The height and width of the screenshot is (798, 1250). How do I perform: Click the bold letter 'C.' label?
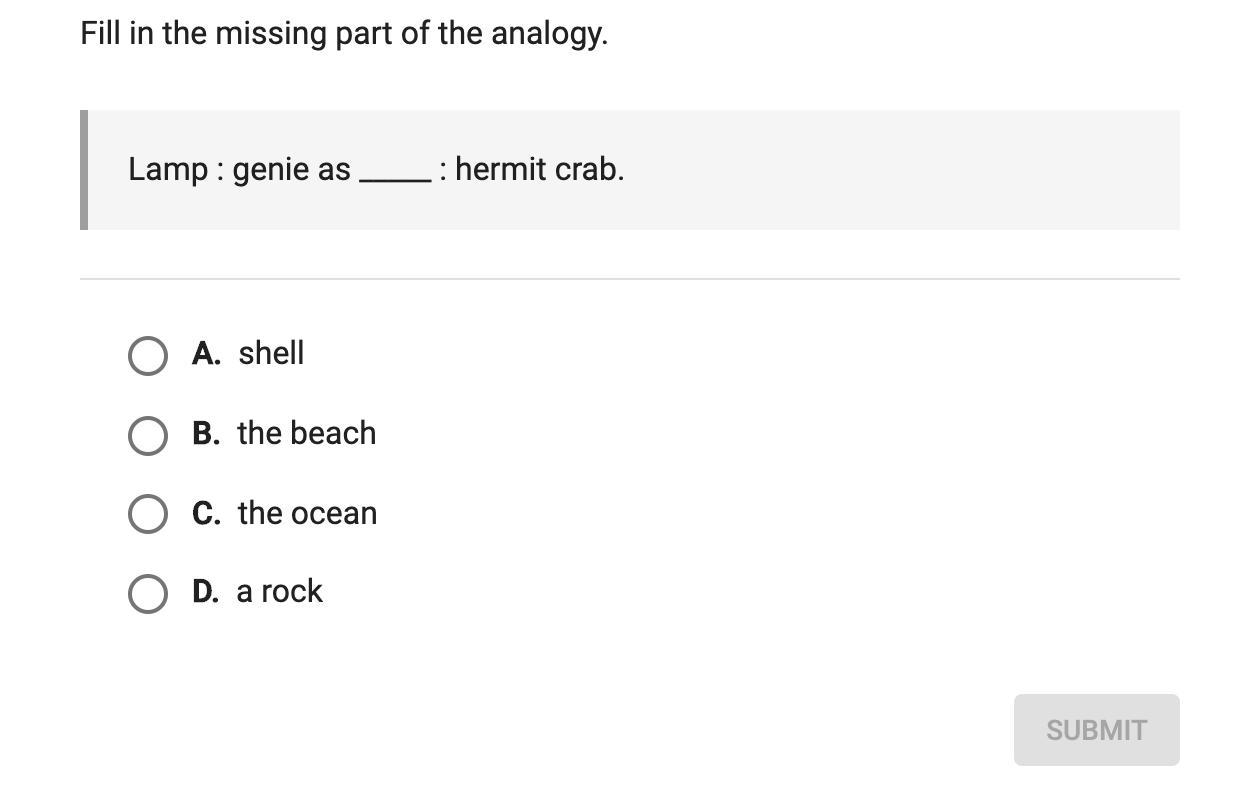tap(206, 513)
